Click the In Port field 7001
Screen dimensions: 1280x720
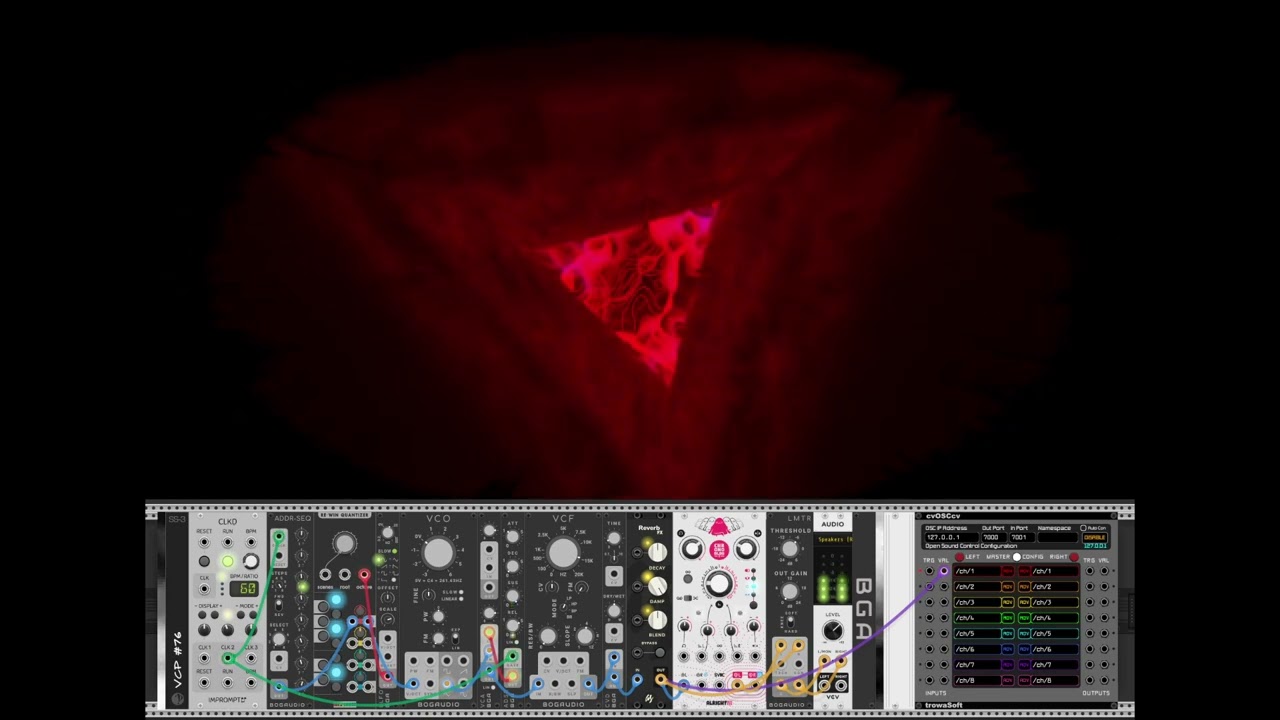(x=1022, y=537)
